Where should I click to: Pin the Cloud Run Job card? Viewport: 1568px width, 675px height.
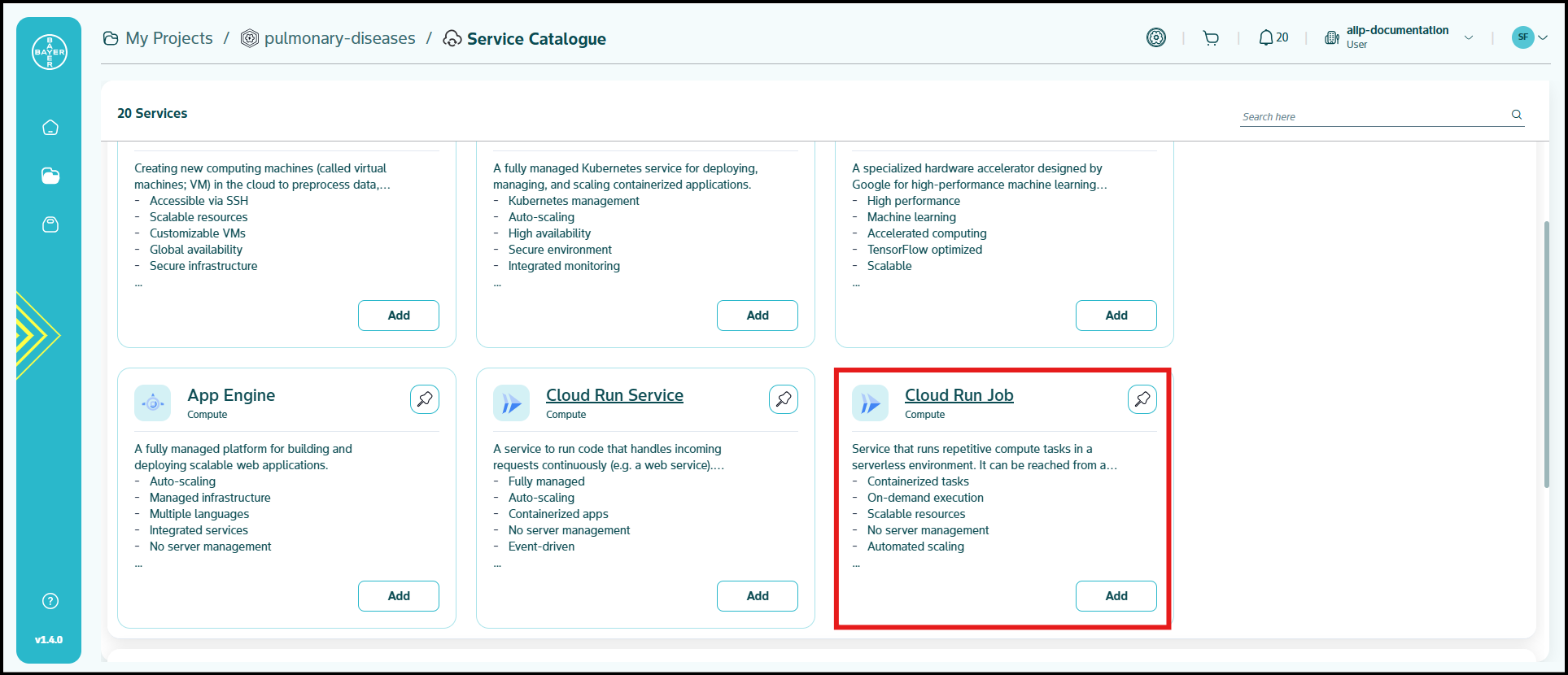click(x=1142, y=399)
